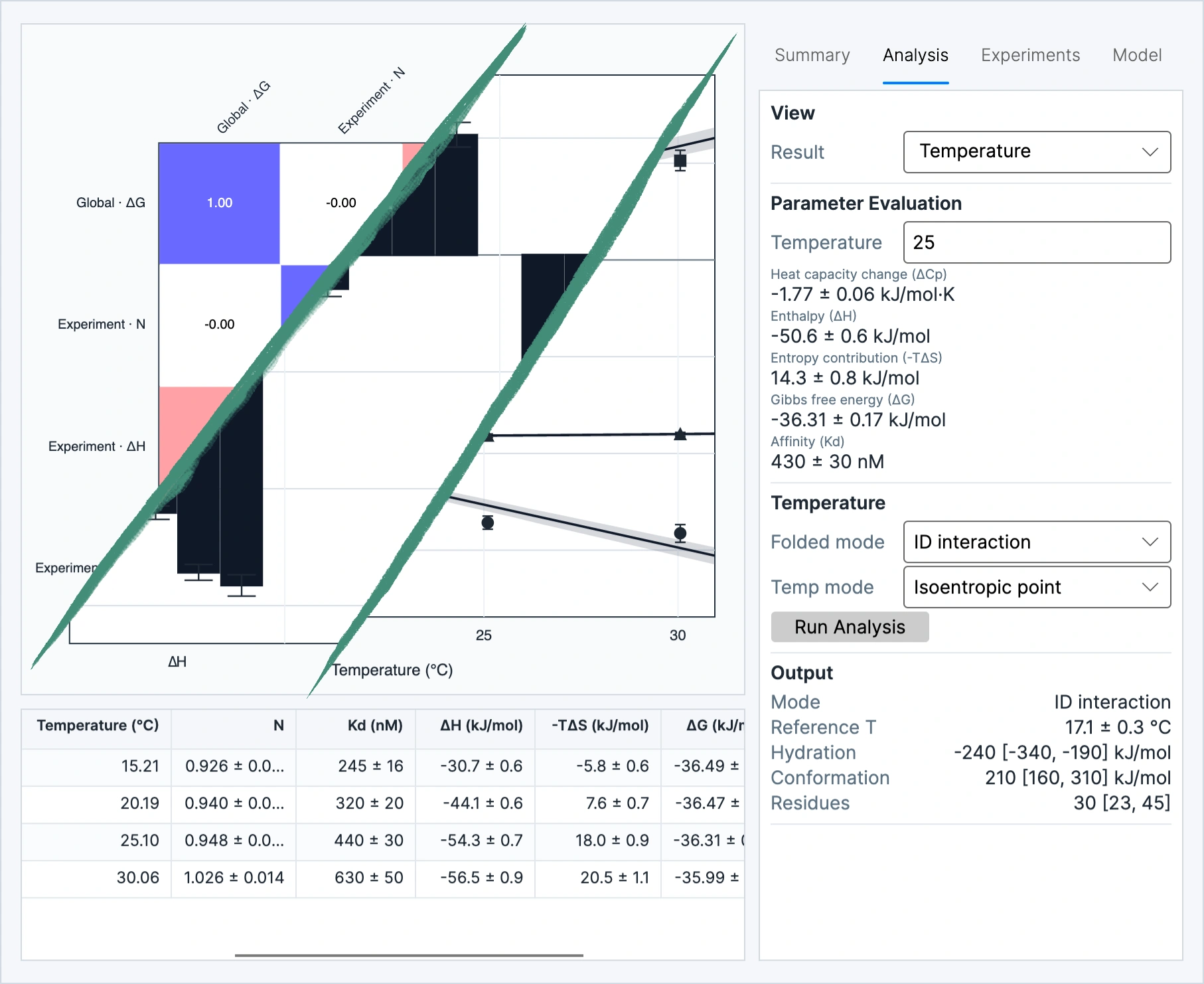Click the N value 1.026 ± 0.014
The width and height of the screenshot is (1204, 984).
click(x=234, y=877)
